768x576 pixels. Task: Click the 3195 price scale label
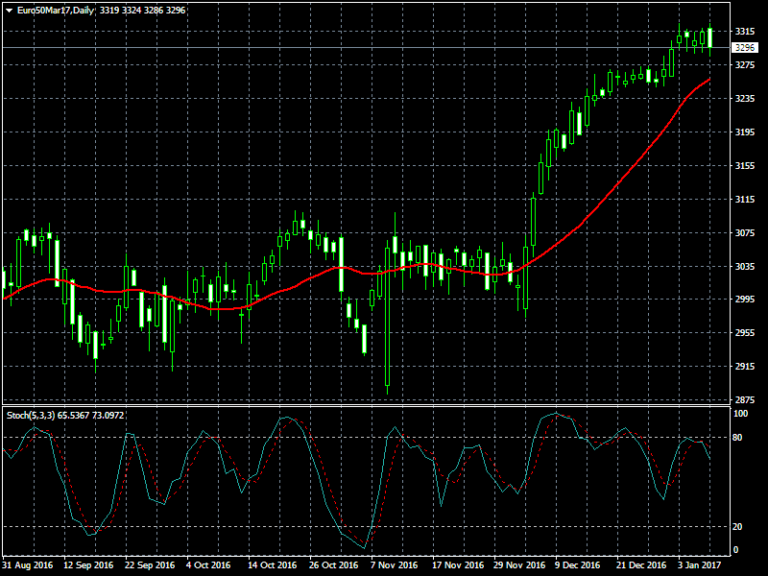[744, 132]
